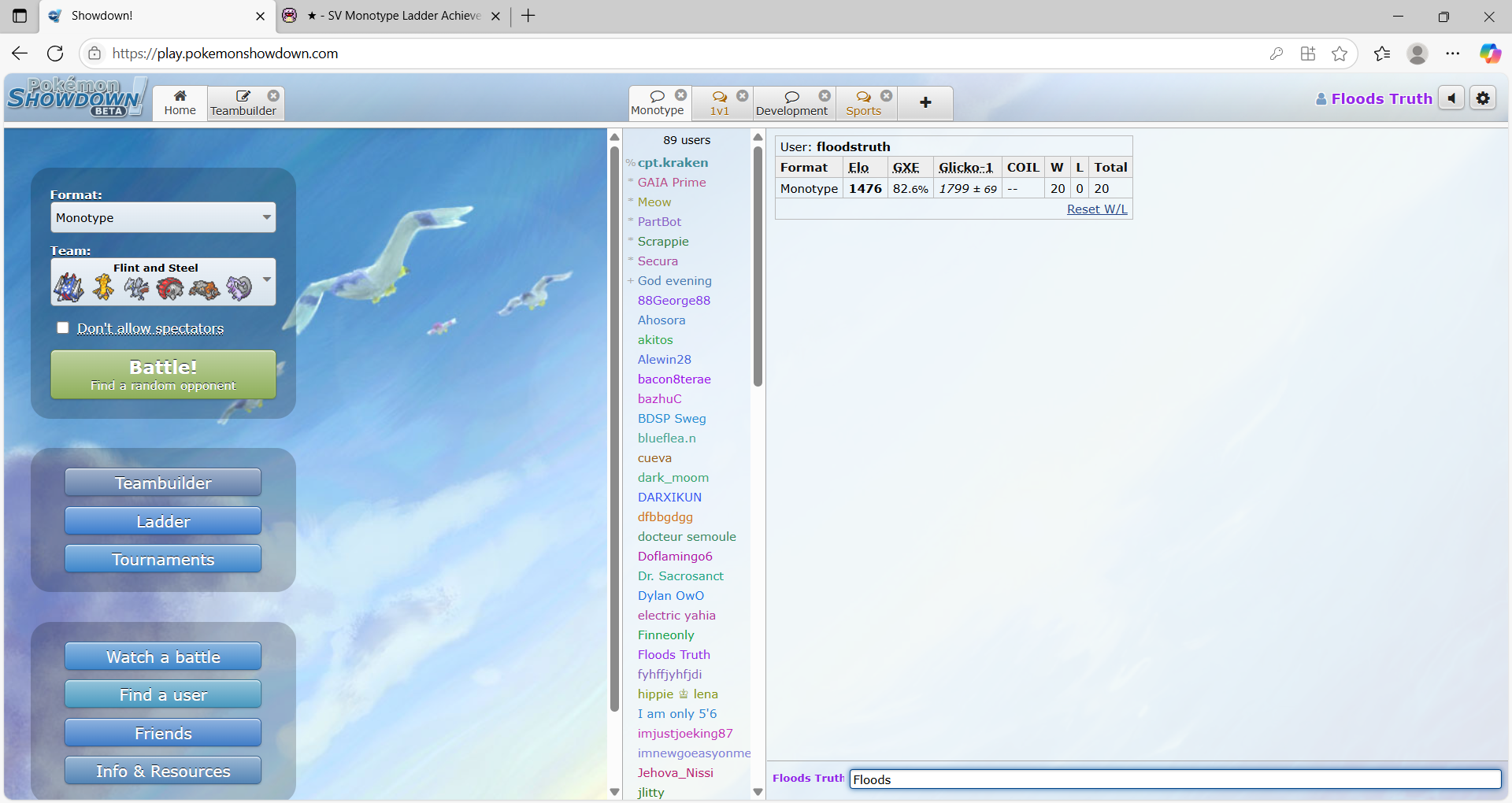Open the Home tab
The image size is (1512, 803).
pyautogui.click(x=180, y=103)
